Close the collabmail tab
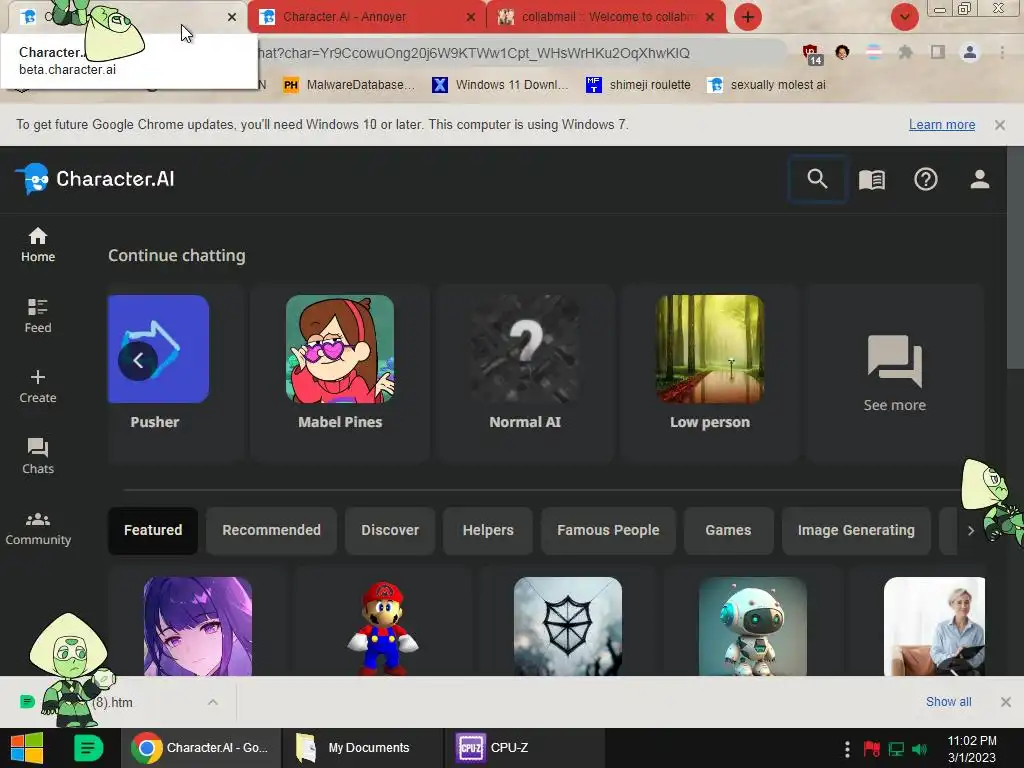The image size is (1024, 768). point(711,18)
